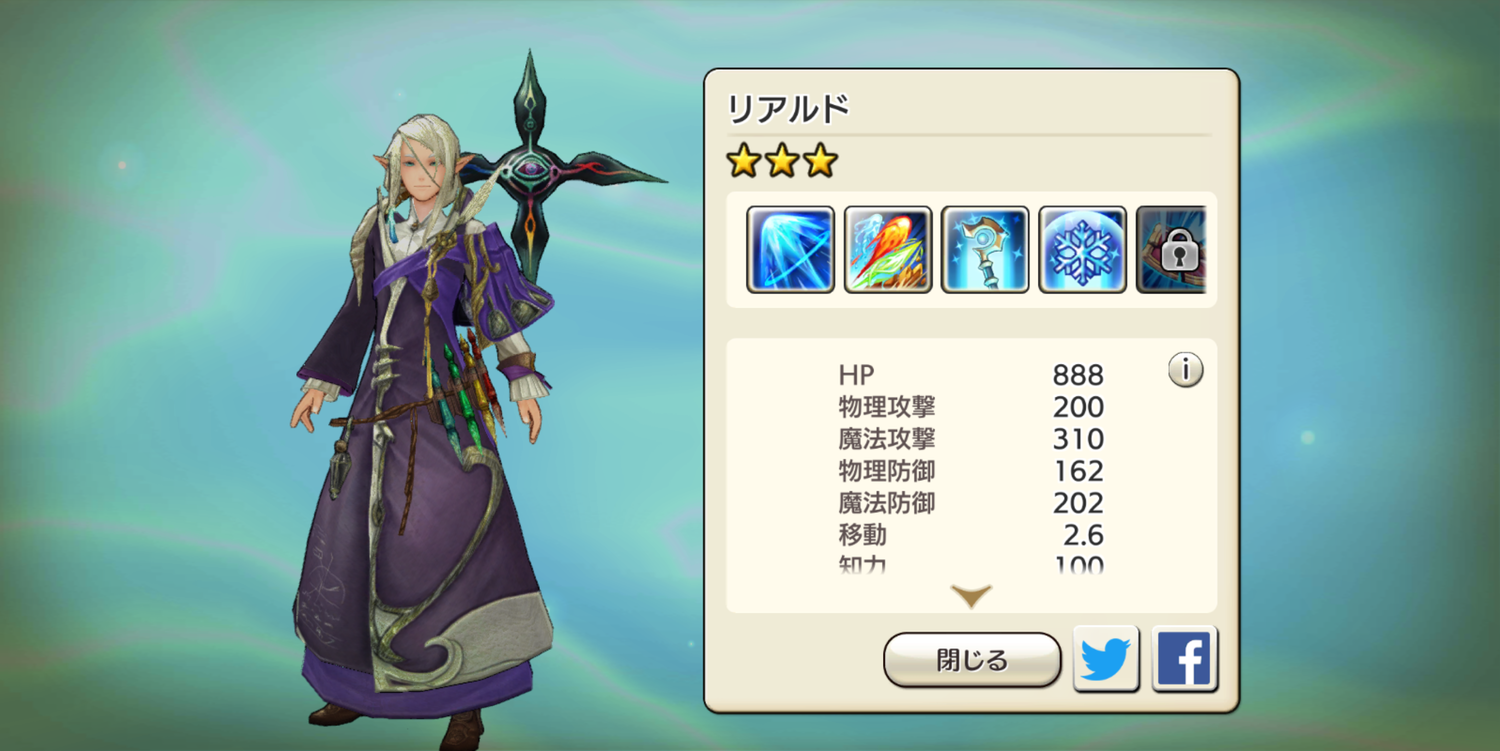Select the character name リアルド
1500x751 pixels.
coord(788,108)
